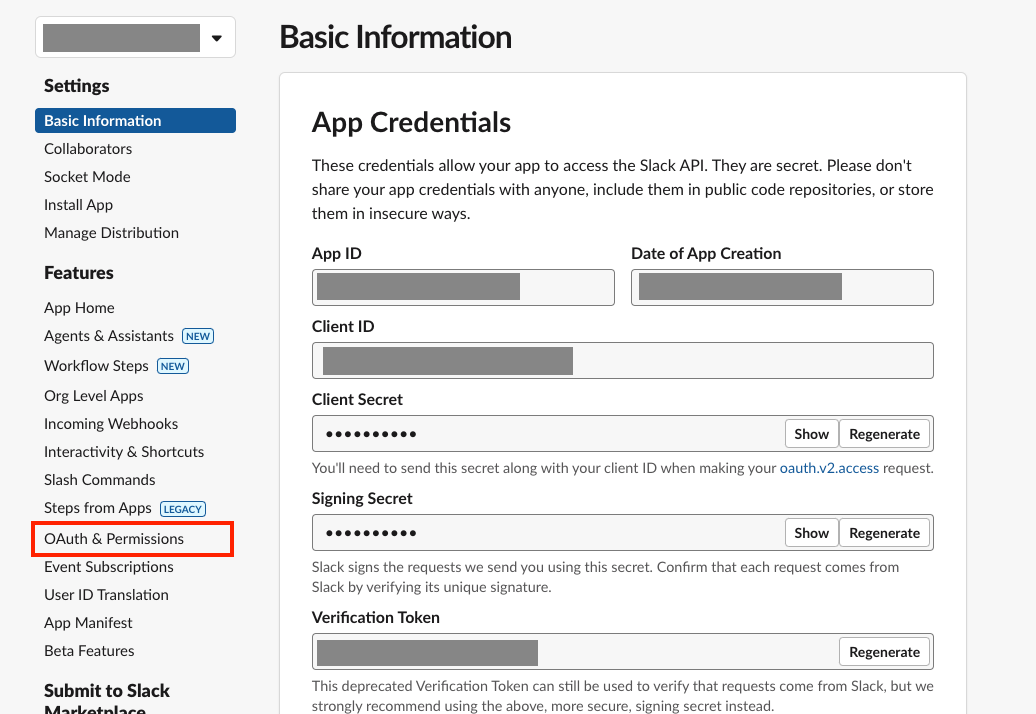Open Interactivity & Shortcuts page
This screenshot has width=1036, height=714.
(x=124, y=452)
